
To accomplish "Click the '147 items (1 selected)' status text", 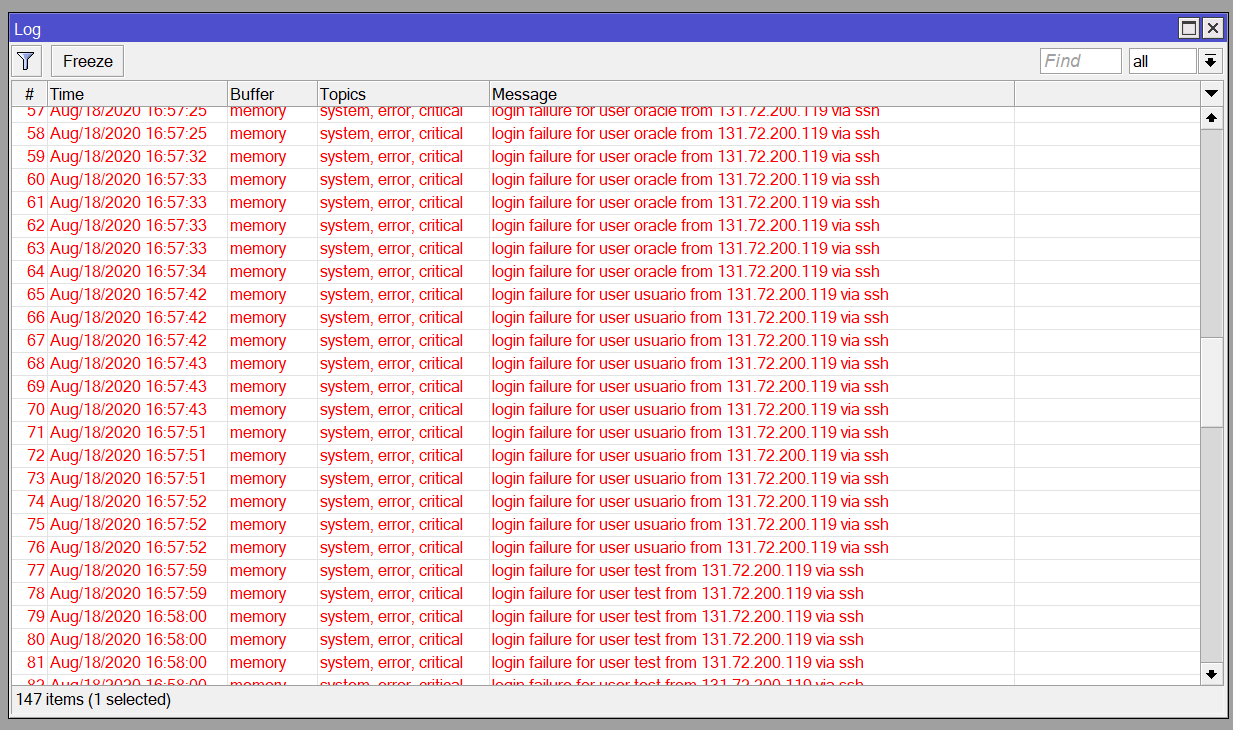I will pos(93,700).
